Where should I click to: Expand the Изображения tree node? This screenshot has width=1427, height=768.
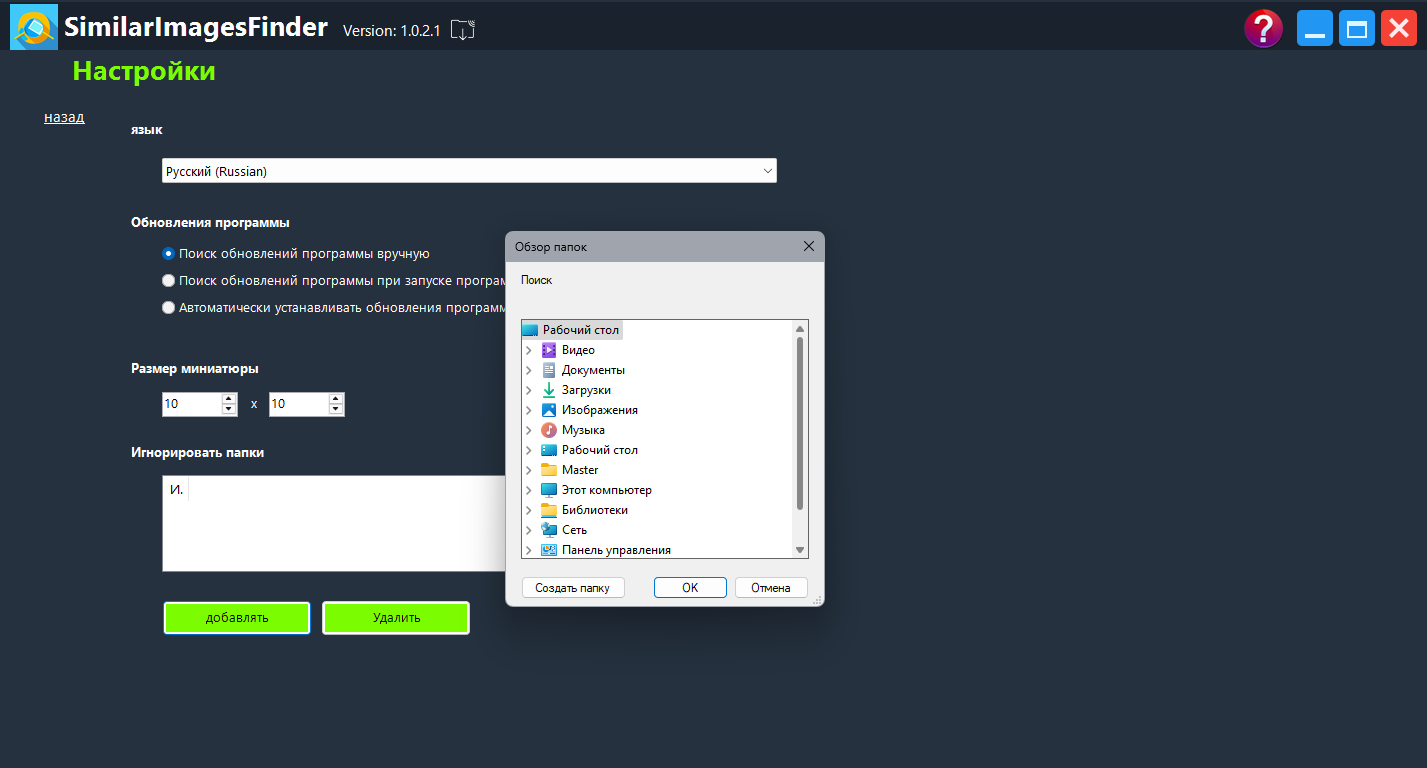pyautogui.click(x=528, y=410)
